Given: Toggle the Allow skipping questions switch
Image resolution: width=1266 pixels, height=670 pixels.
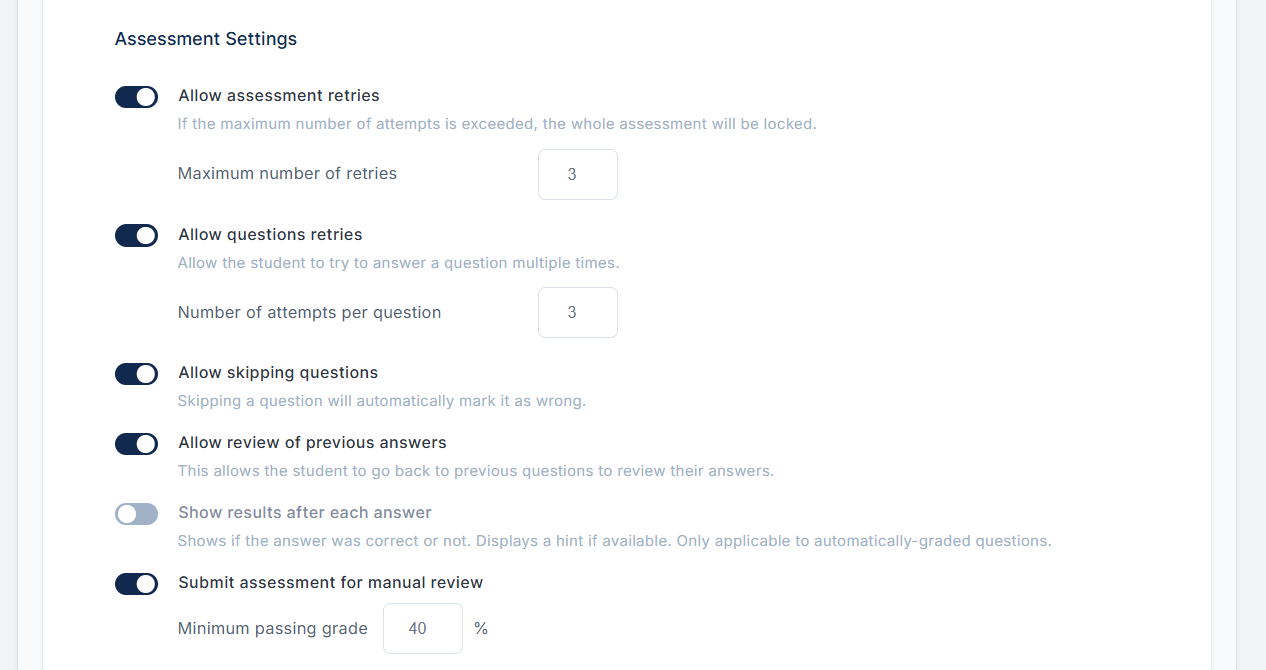Looking at the screenshot, I should click(136, 374).
